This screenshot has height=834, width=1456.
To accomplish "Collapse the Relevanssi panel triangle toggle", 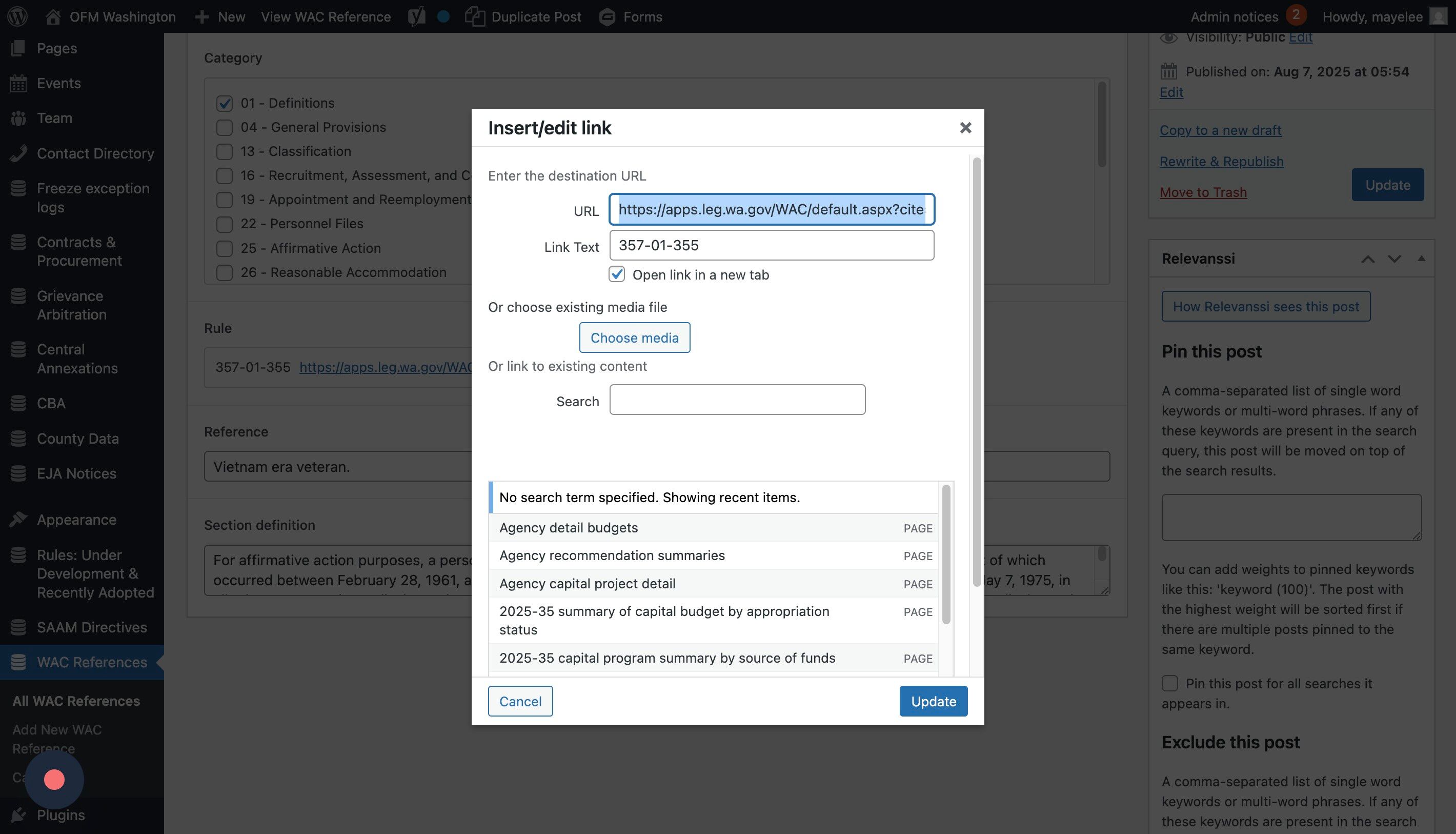I will (1421, 259).
